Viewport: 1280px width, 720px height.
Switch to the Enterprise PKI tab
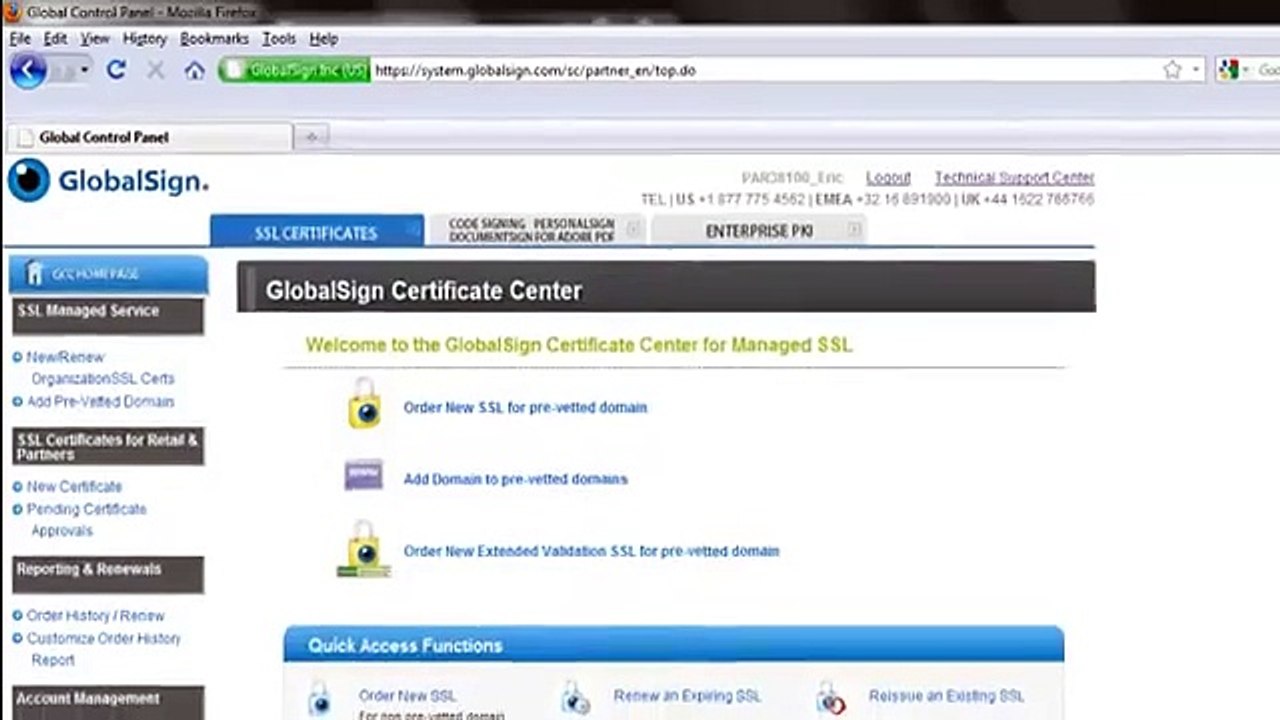pyautogui.click(x=759, y=230)
